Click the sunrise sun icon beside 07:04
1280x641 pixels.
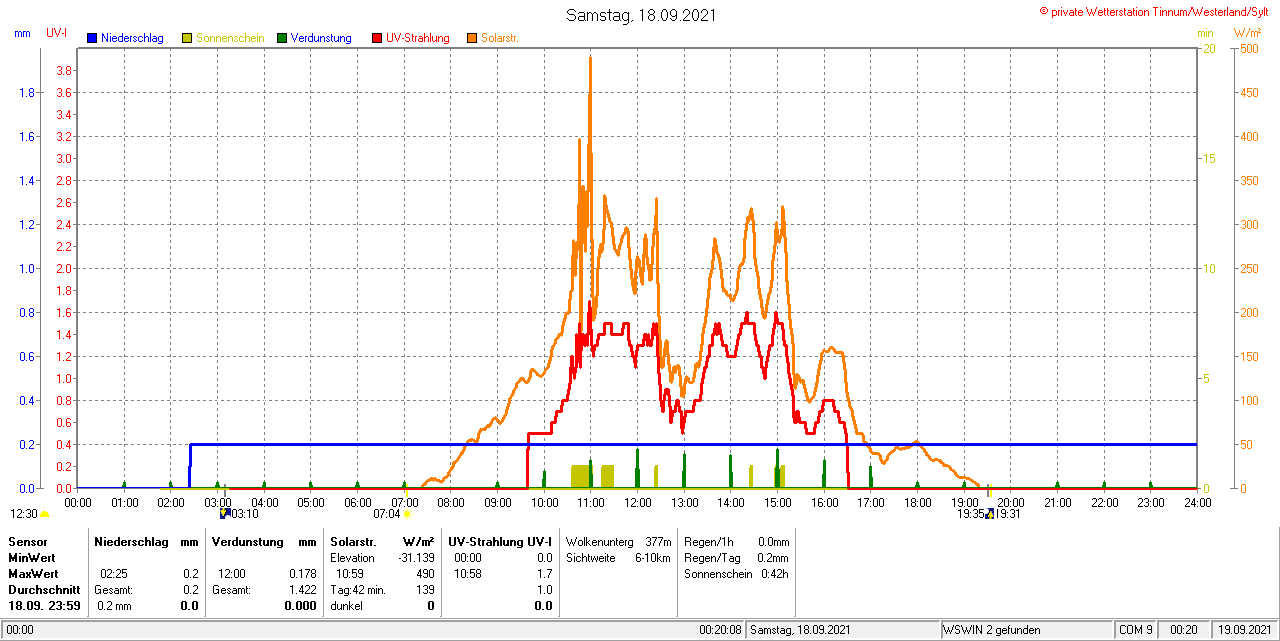407,514
